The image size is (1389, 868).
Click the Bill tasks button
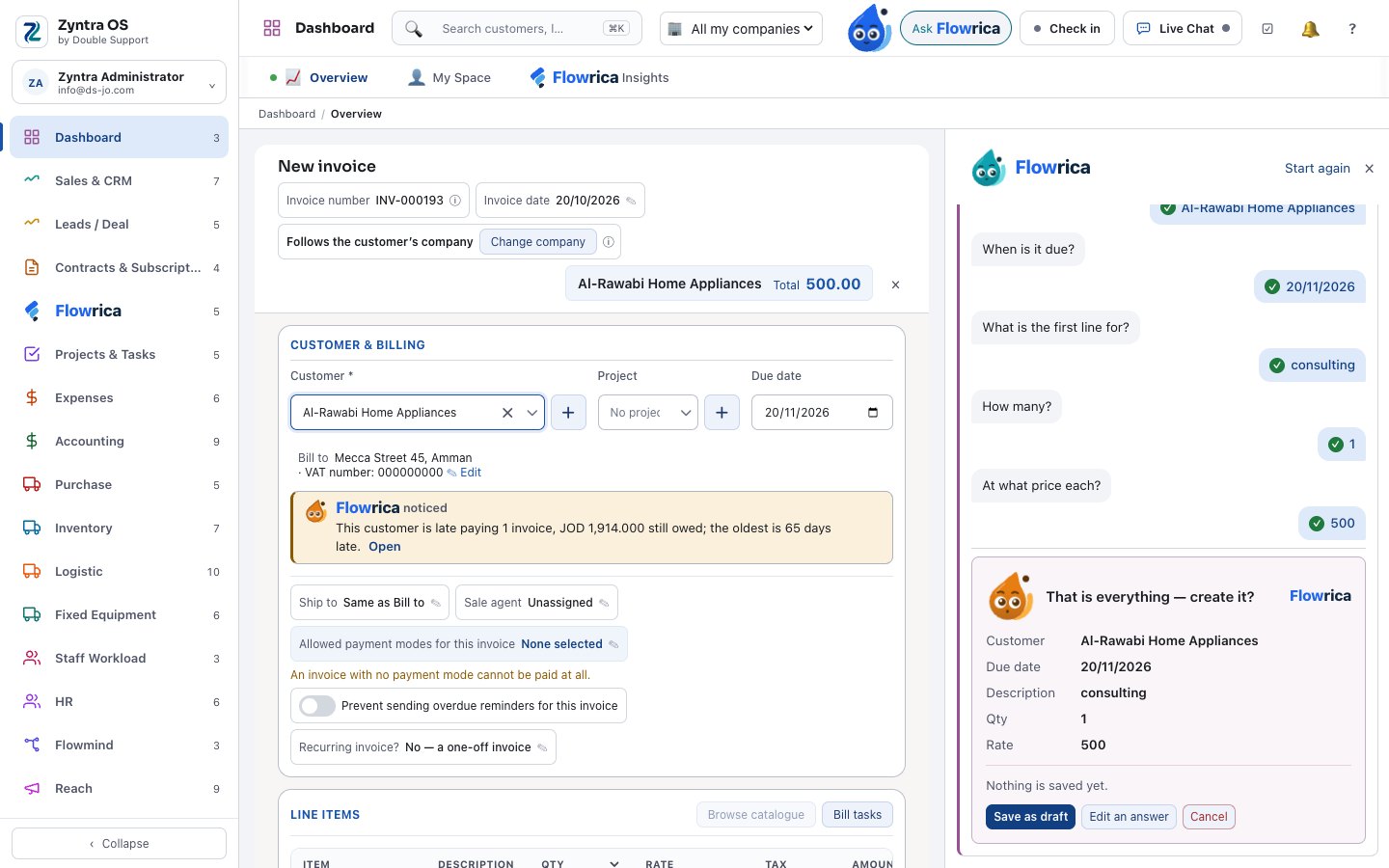[858, 815]
